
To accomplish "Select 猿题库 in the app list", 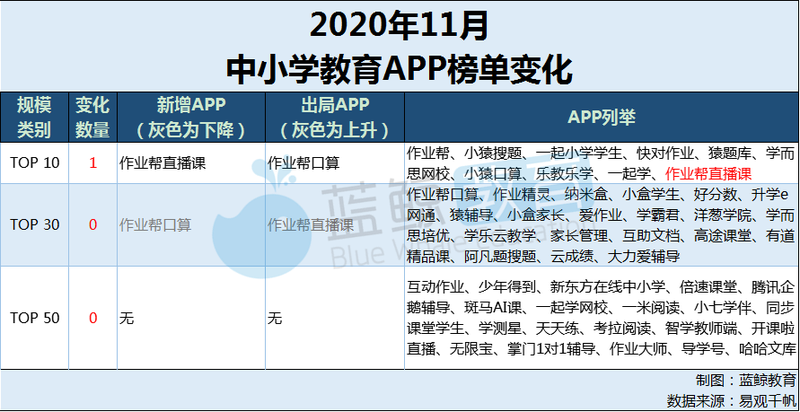I will click(x=730, y=153).
